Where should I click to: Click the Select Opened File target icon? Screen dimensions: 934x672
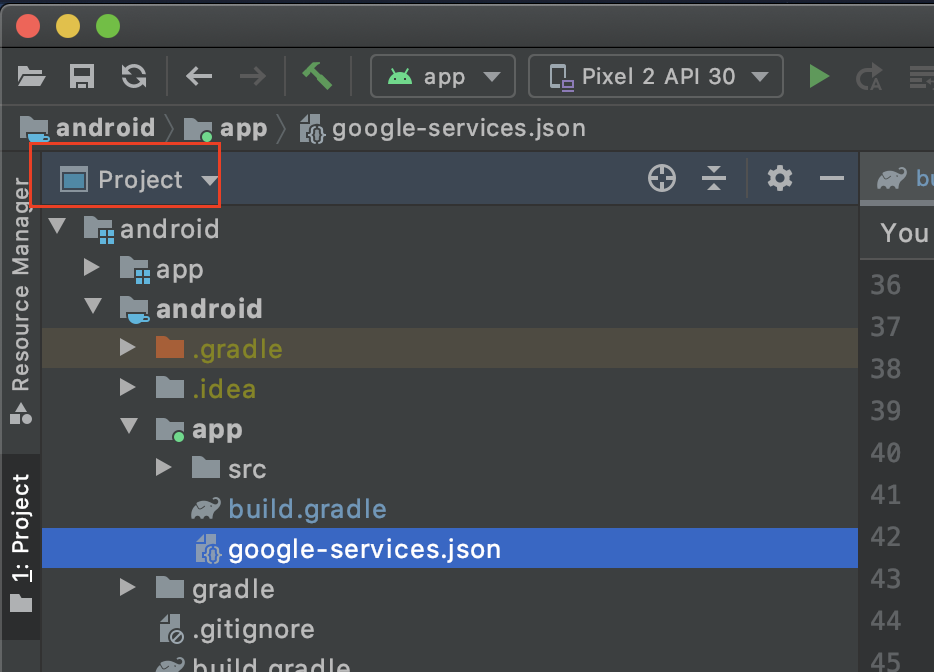click(662, 178)
